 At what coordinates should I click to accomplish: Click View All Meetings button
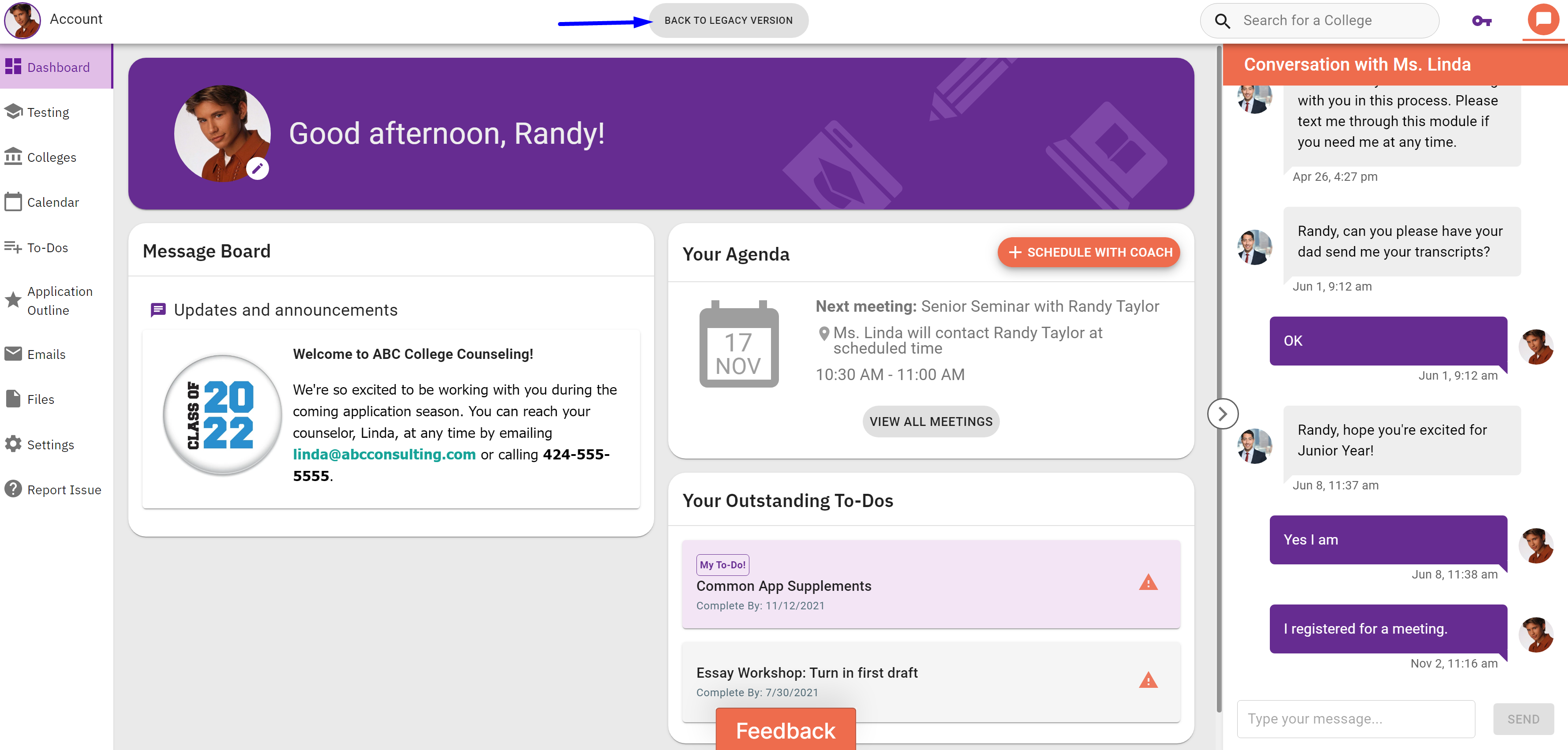[931, 422]
